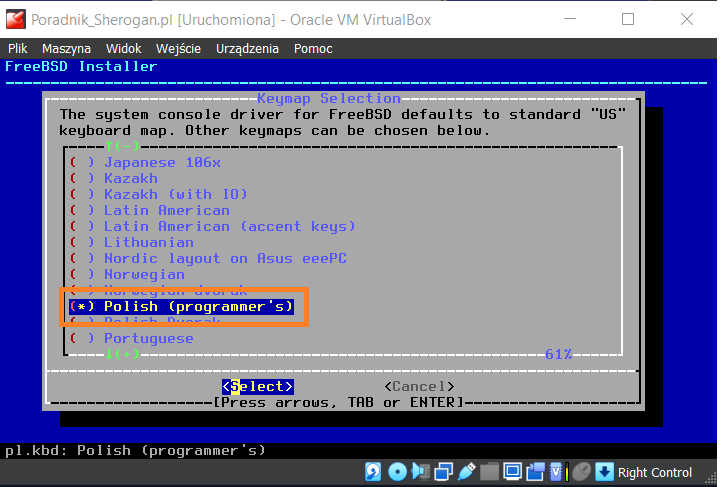Click the display settings status icon
Viewport: 722px width, 487px height.
coord(513,472)
